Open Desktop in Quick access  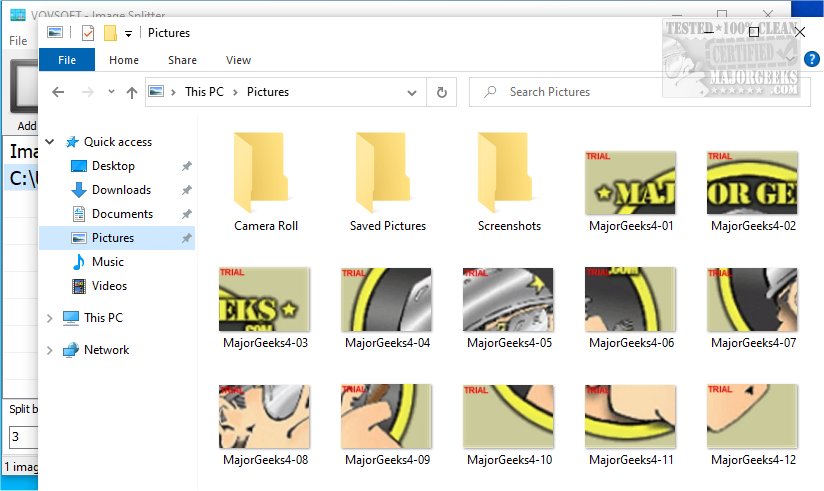coord(113,166)
